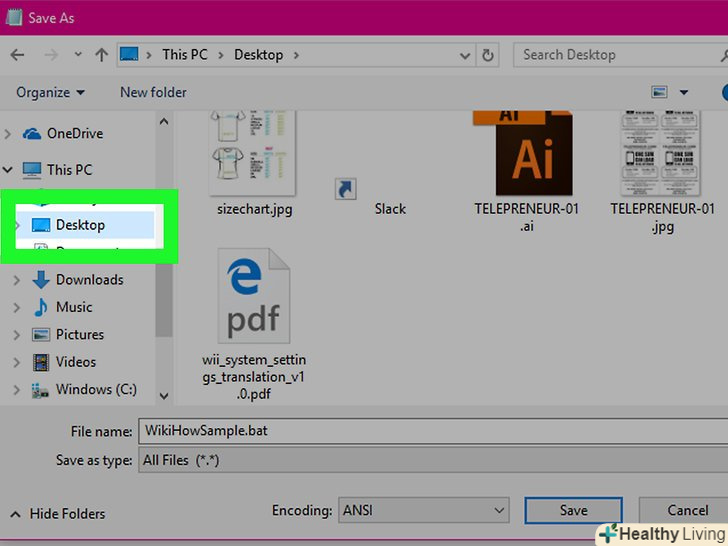The image size is (728, 546).
Task: Change view with the view icon
Action: click(659, 92)
